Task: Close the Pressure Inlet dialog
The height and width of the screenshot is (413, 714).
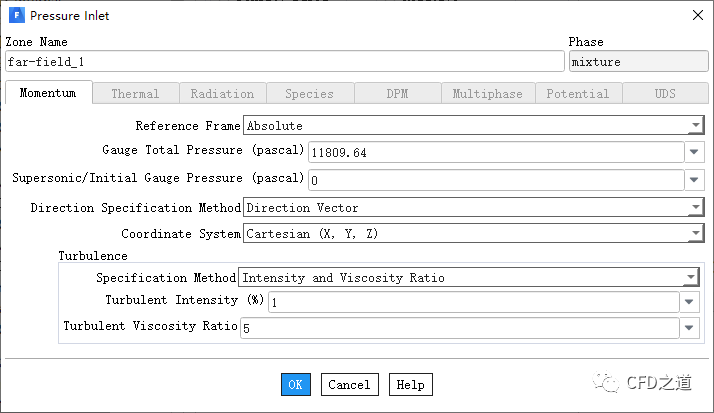Action: pos(697,15)
